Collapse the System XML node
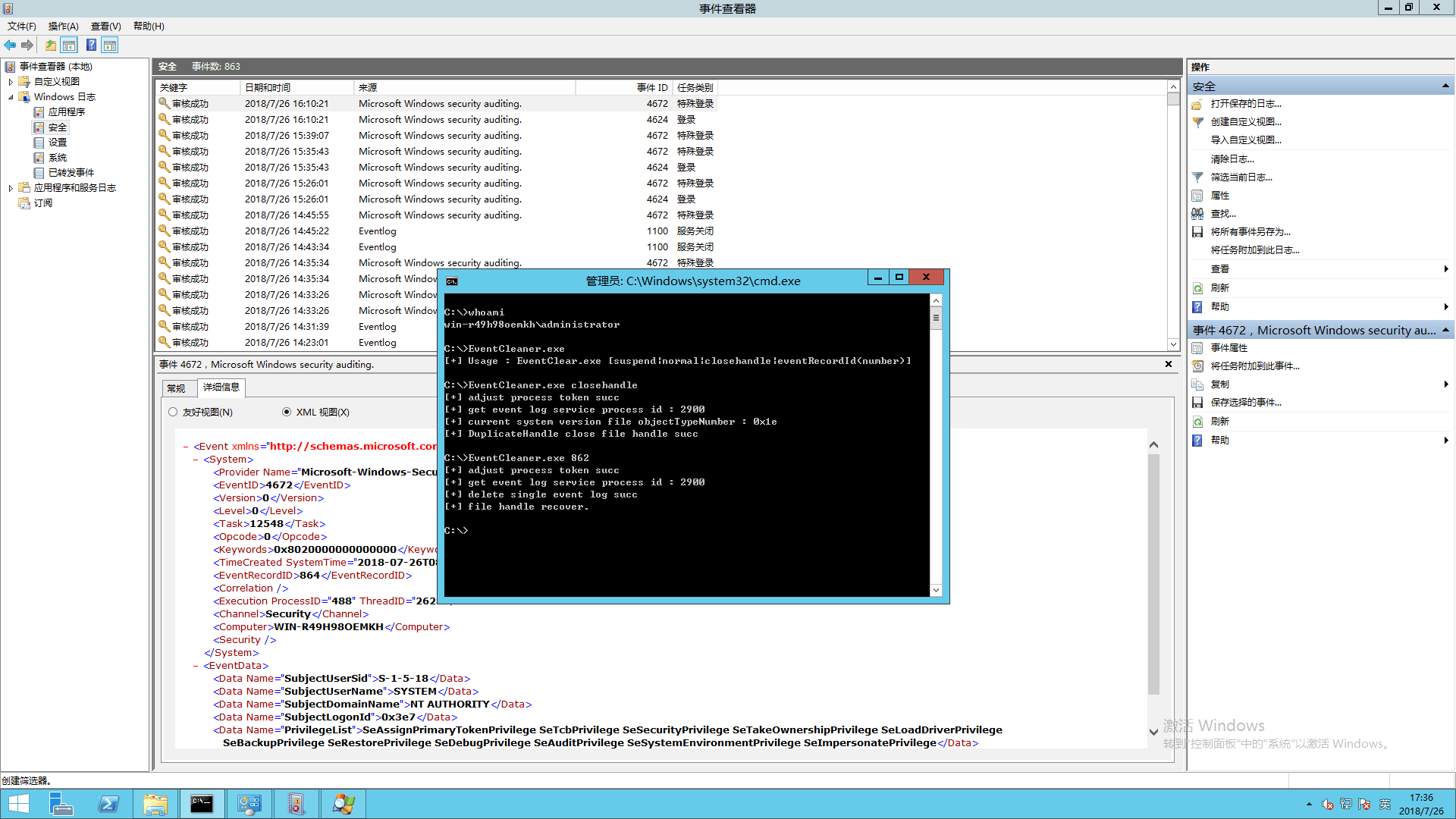The width and height of the screenshot is (1456, 819). tap(196, 460)
